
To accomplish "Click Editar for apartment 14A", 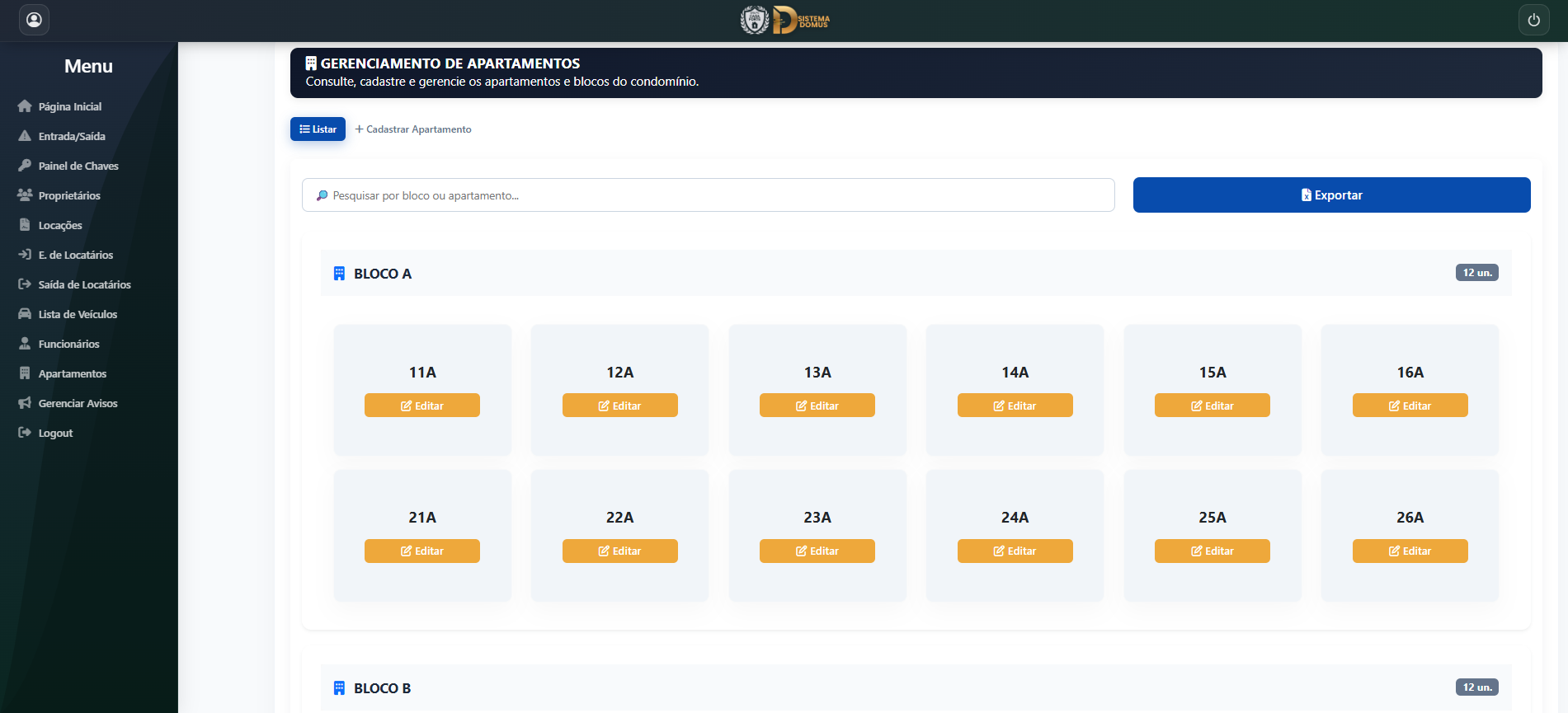I will point(1015,406).
